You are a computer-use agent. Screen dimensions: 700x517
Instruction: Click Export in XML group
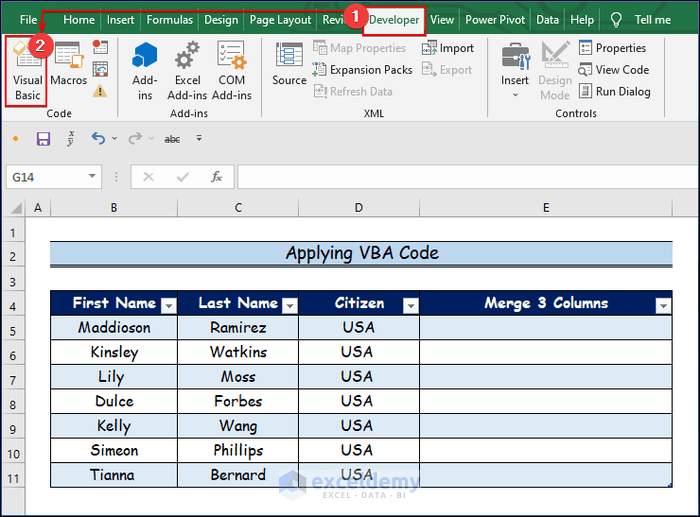click(447, 70)
